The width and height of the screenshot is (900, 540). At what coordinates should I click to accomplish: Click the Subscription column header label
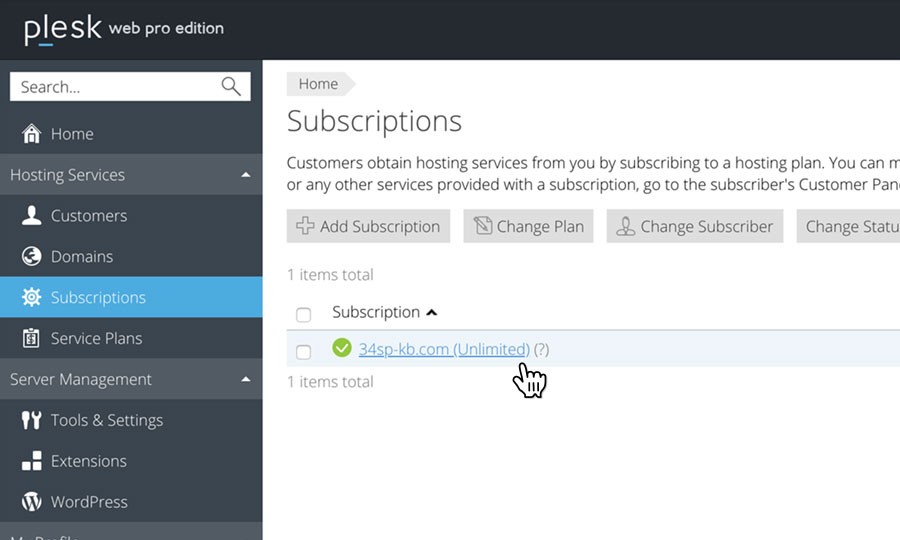[376, 312]
